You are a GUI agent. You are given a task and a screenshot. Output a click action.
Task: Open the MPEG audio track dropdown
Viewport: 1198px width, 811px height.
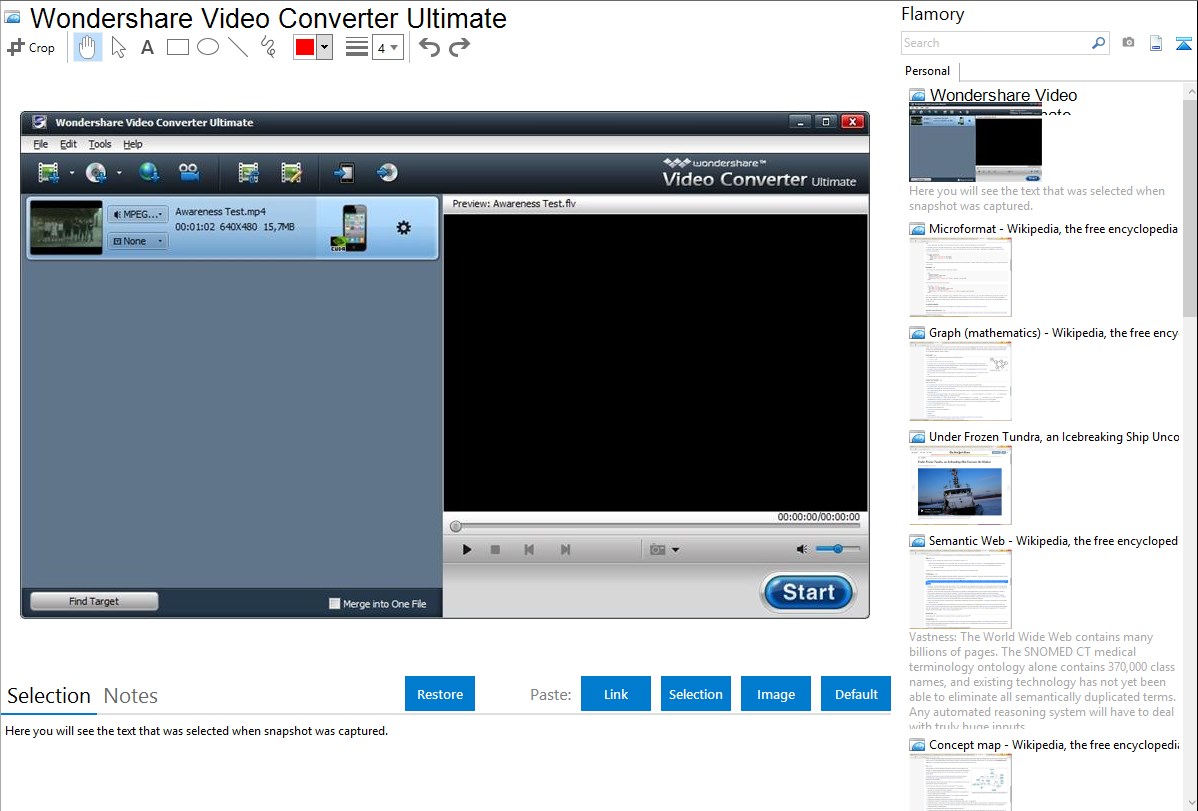click(138, 214)
